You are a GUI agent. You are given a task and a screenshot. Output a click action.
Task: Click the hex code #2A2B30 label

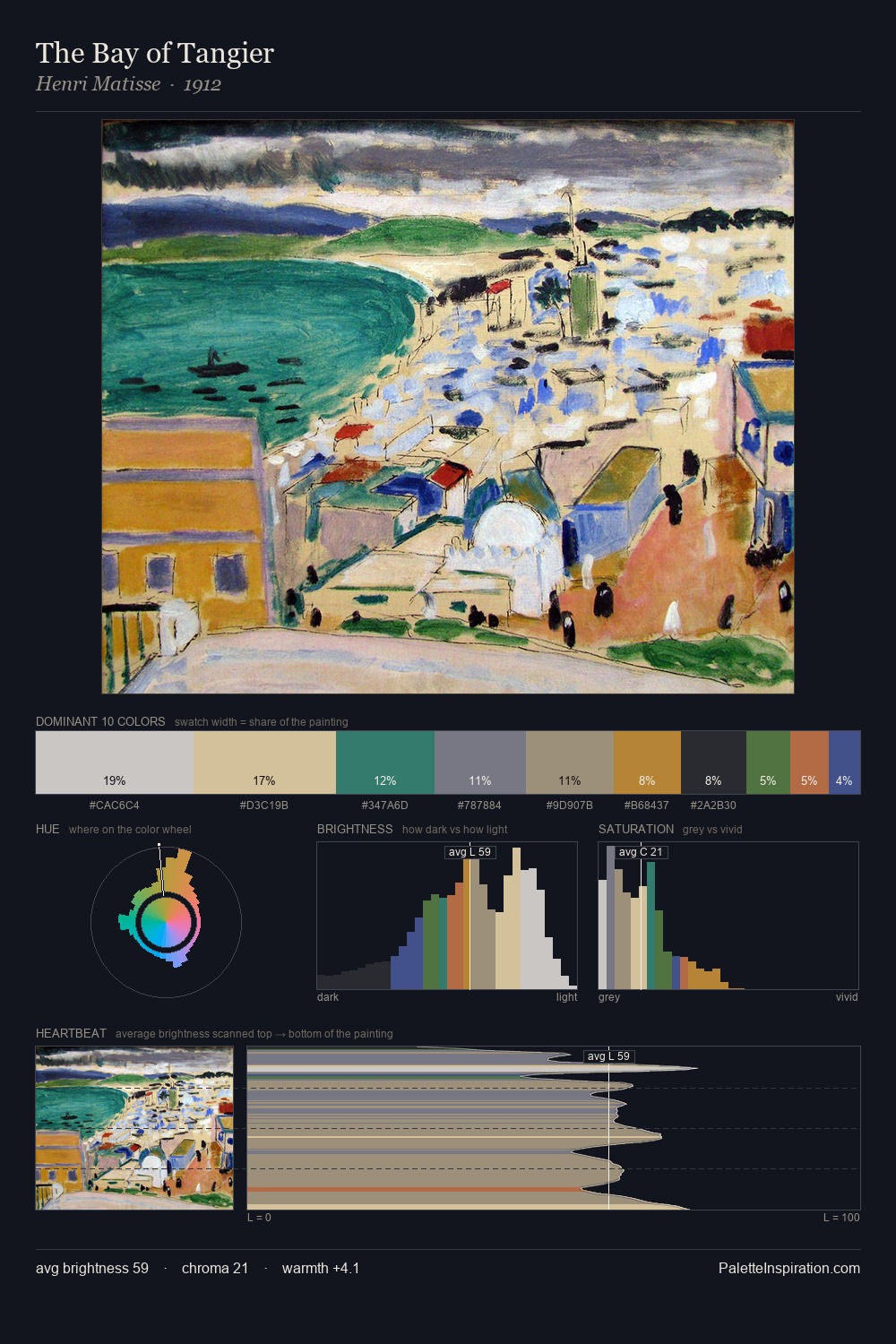point(713,806)
